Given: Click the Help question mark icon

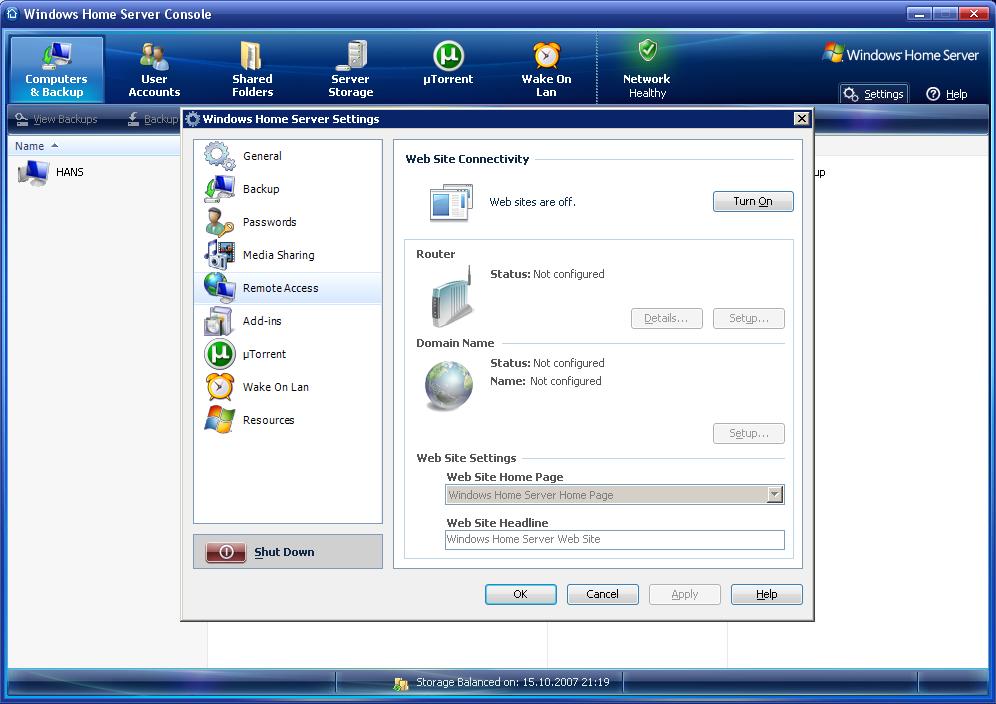Looking at the screenshot, I should pyautogui.click(x=932, y=94).
